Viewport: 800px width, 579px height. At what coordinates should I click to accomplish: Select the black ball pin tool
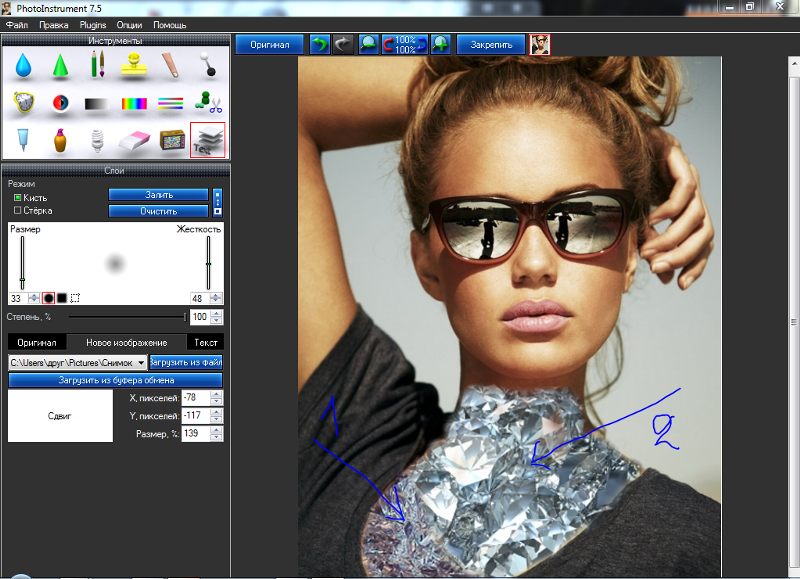pos(208,65)
